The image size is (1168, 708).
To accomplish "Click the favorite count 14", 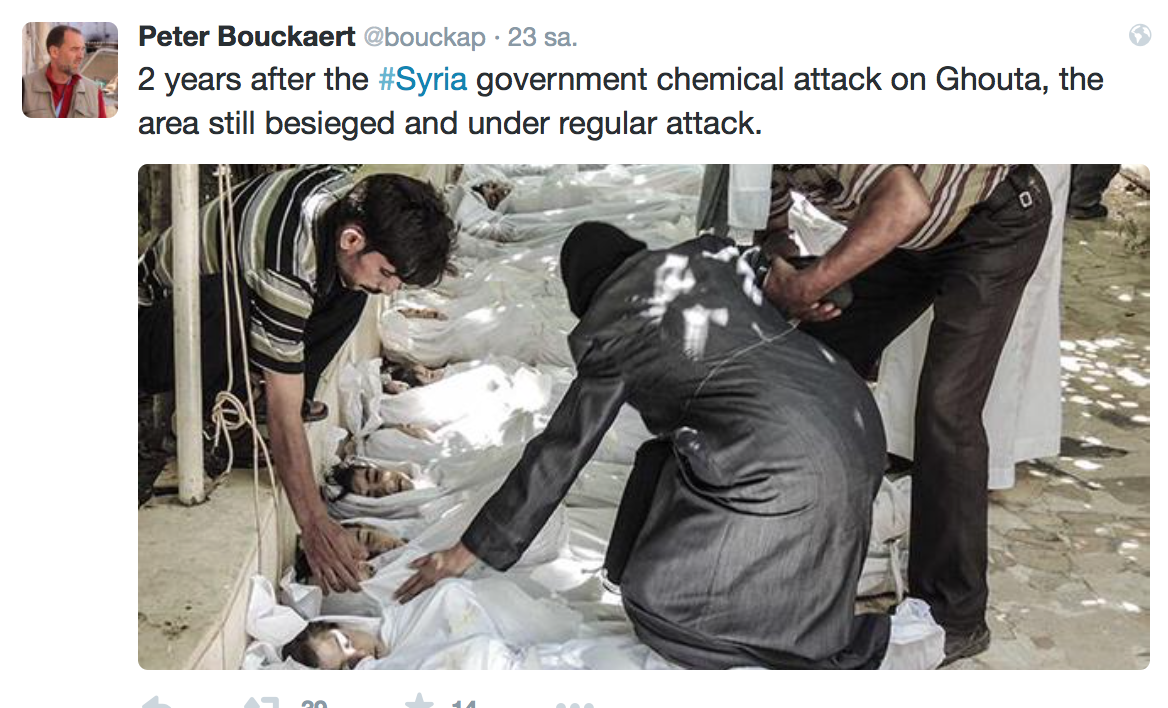I will (x=463, y=704).
